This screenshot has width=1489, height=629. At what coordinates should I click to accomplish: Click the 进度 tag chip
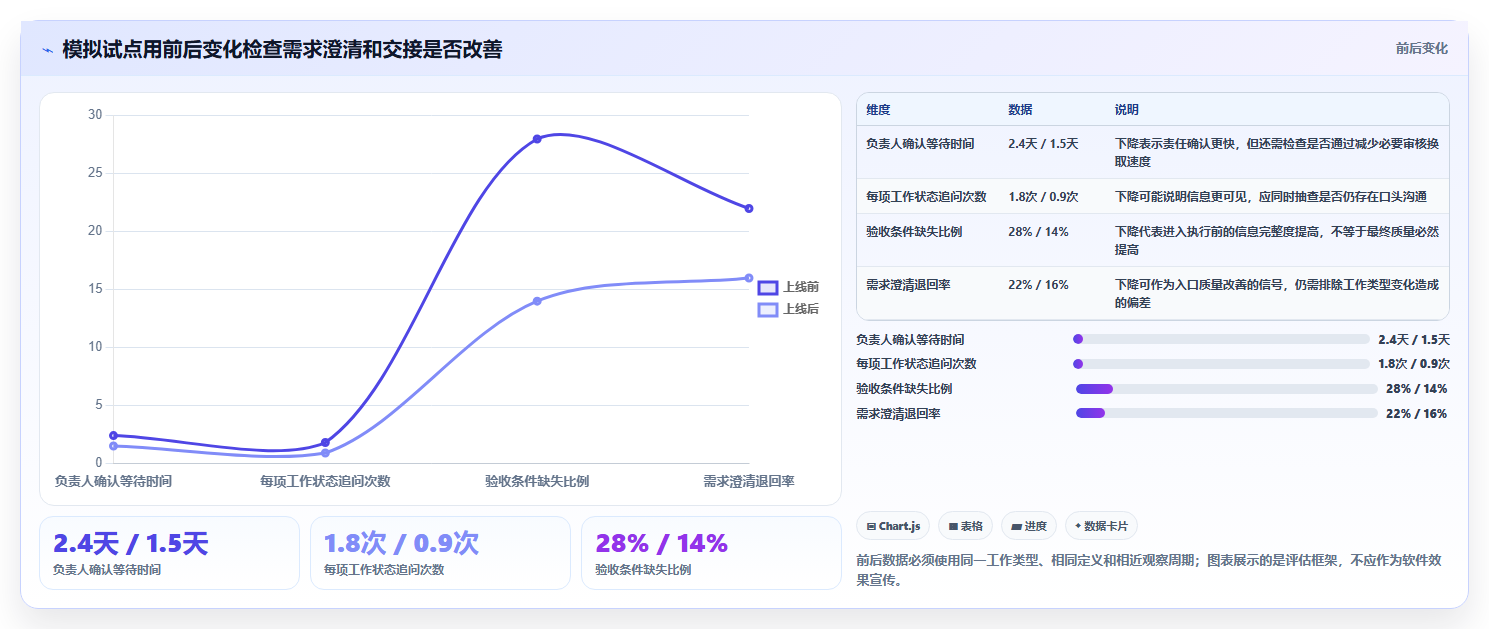click(1029, 526)
